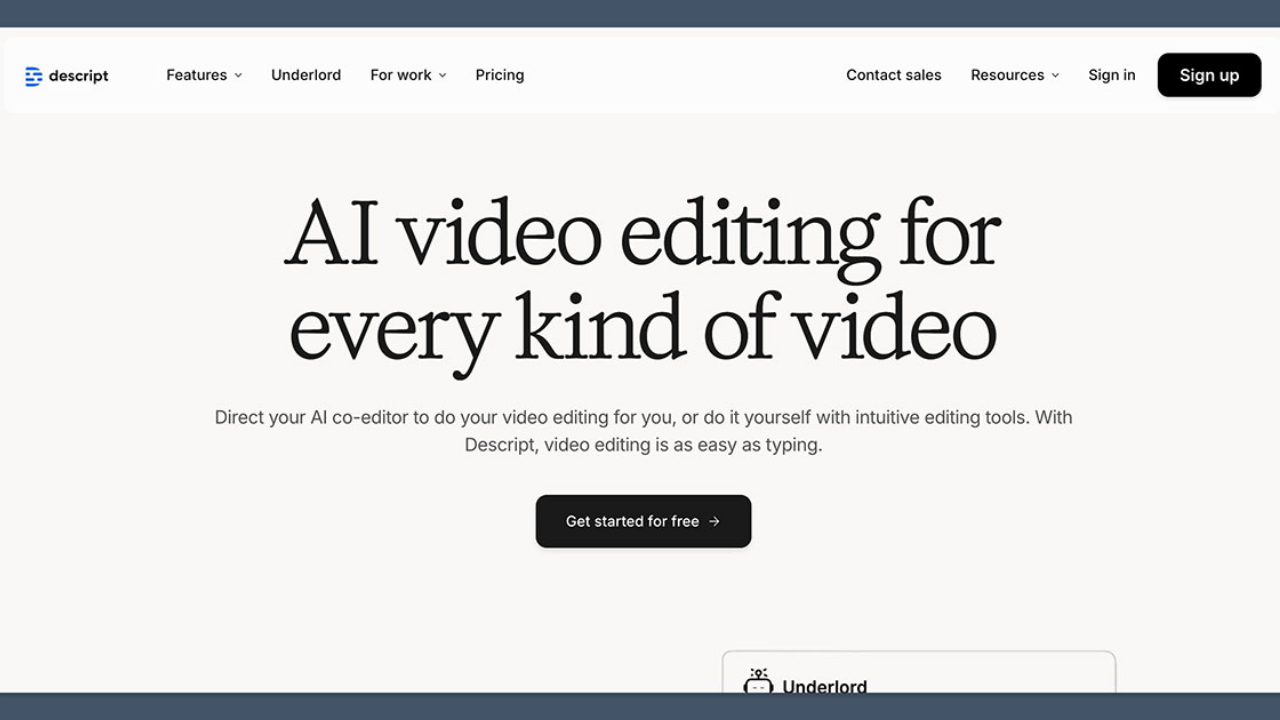The height and width of the screenshot is (720, 1280).
Task: Open the Underlord nav link
Action: coord(306,75)
